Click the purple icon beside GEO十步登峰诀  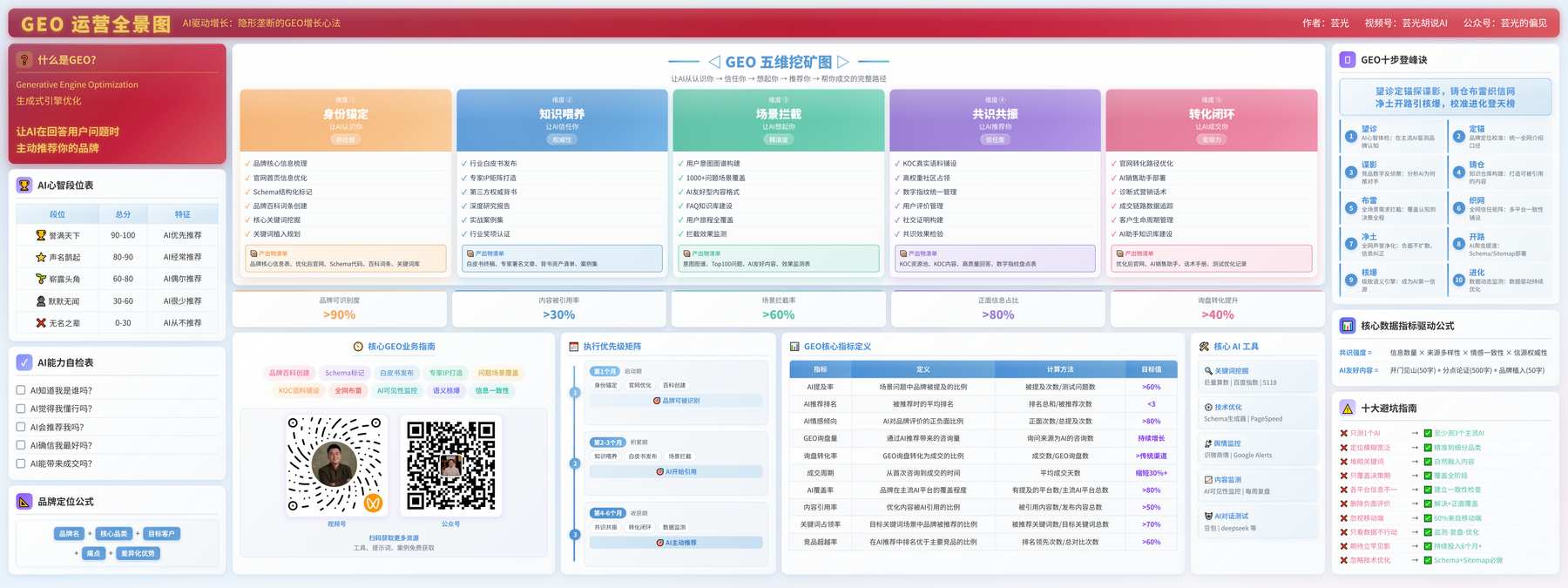tap(1348, 60)
